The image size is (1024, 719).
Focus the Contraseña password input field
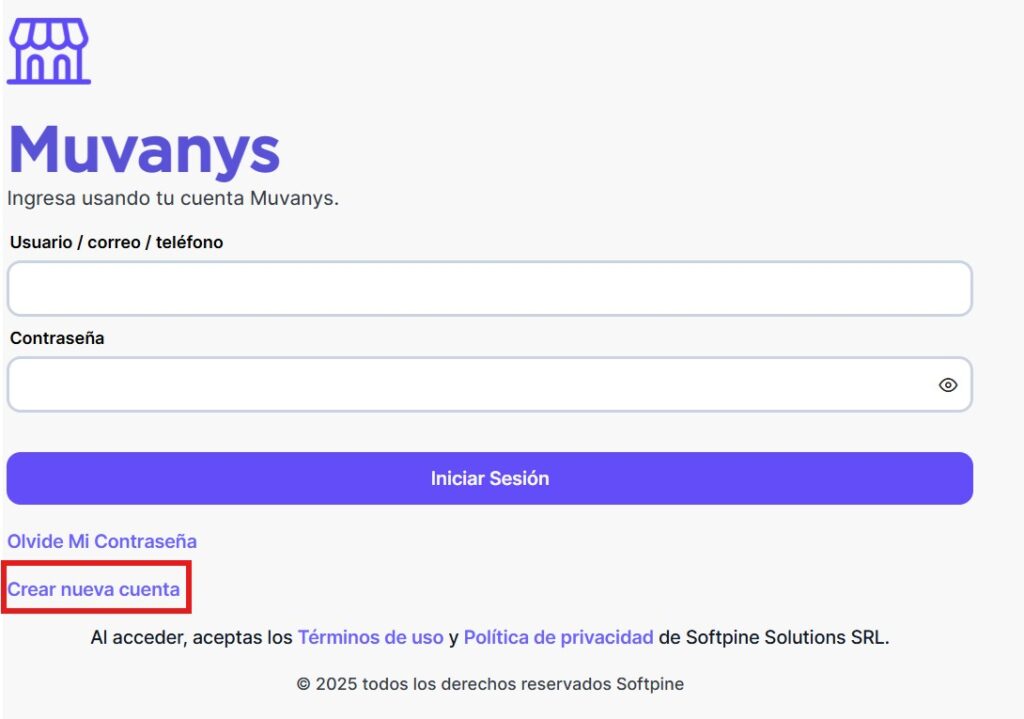[x=470, y=385]
